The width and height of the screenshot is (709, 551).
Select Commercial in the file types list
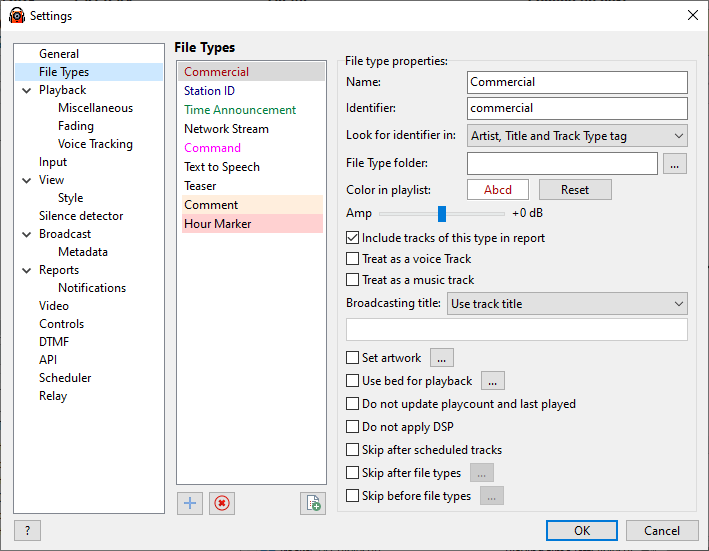pos(252,72)
